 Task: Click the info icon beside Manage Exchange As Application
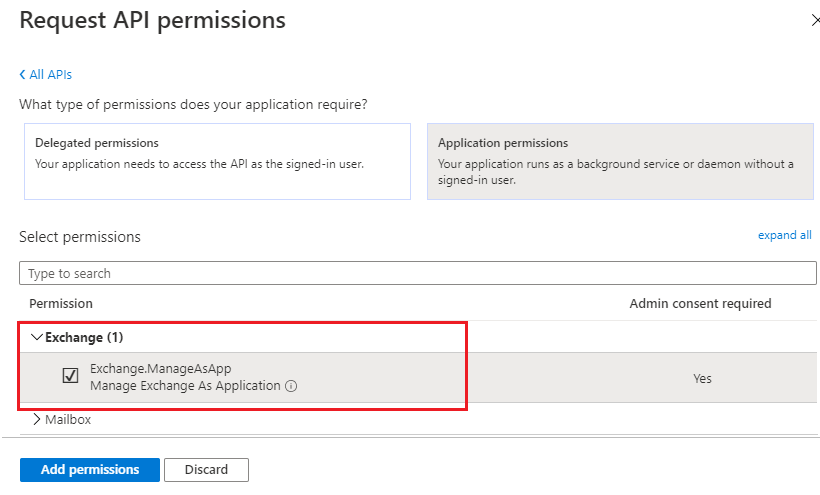pos(291,386)
